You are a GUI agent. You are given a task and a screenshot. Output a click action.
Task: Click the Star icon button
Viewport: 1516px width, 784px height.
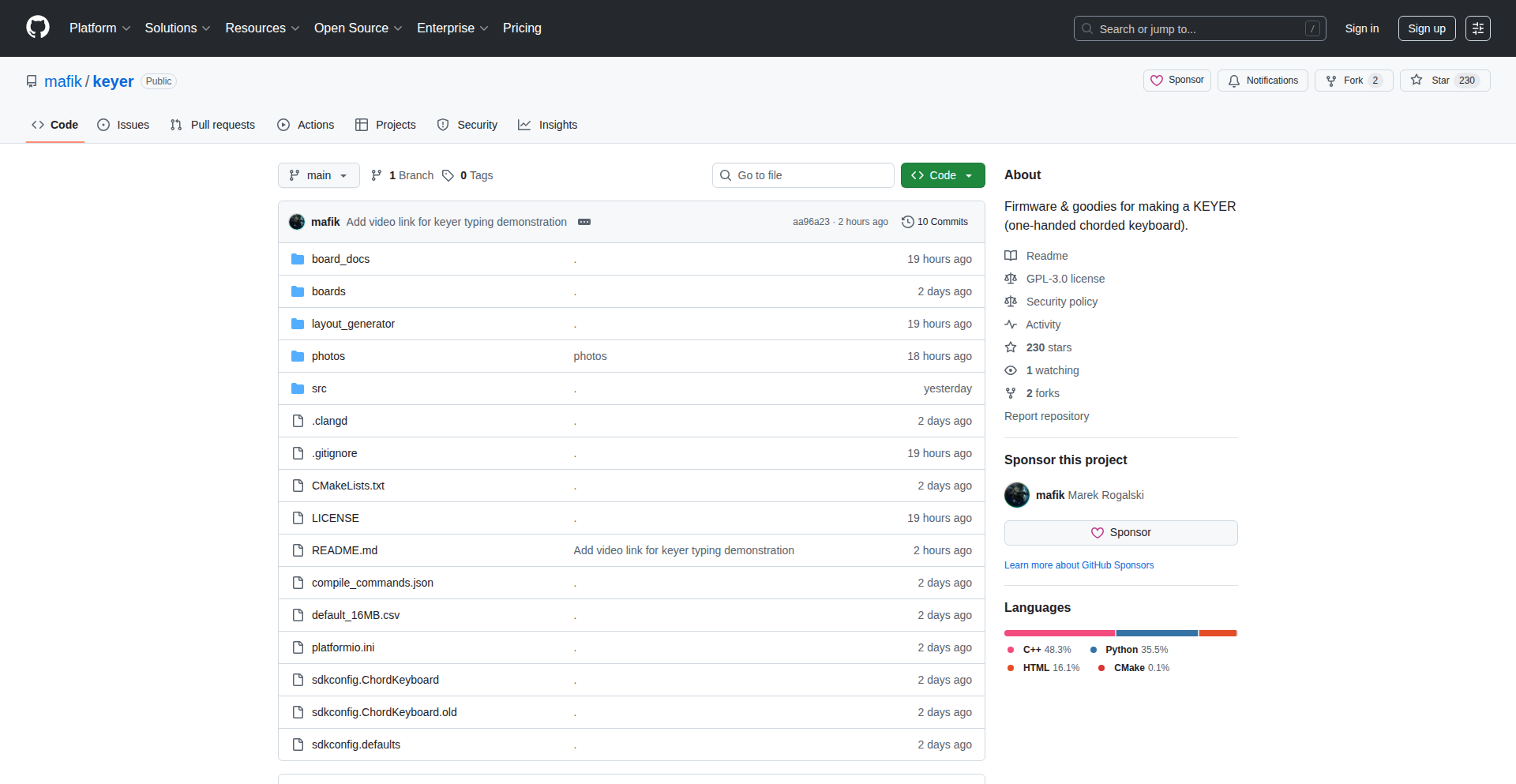(1417, 81)
